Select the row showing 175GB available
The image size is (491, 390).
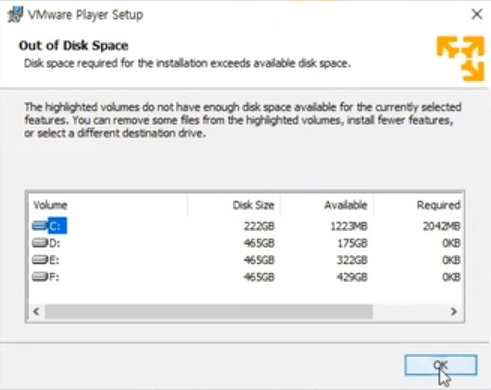pos(246,243)
